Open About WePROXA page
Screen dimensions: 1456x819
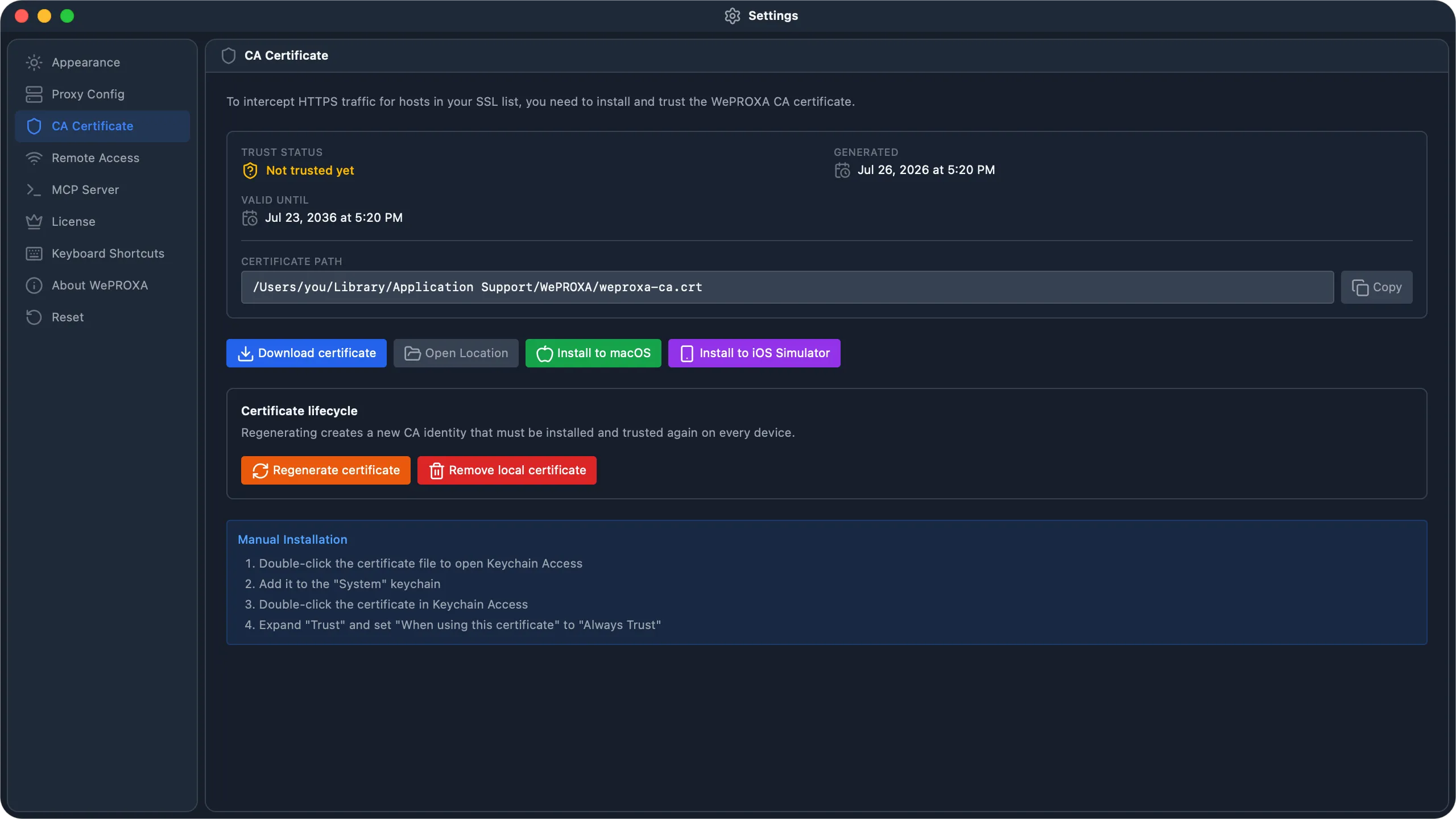click(x=102, y=286)
